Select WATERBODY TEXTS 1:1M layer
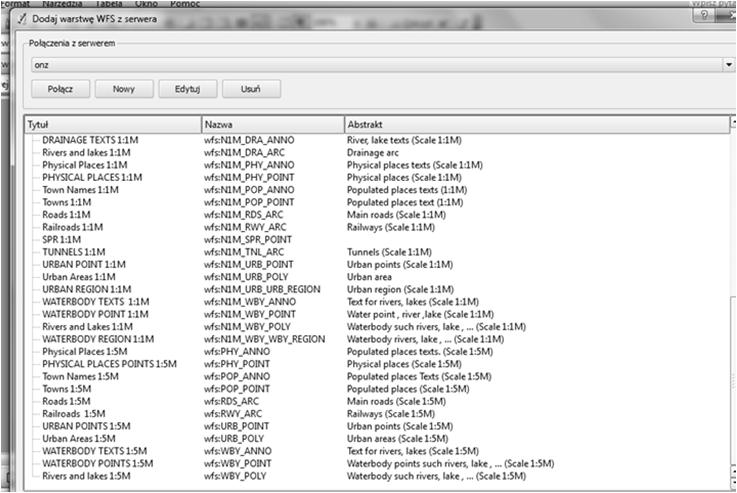737x493 pixels. (x=96, y=302)
